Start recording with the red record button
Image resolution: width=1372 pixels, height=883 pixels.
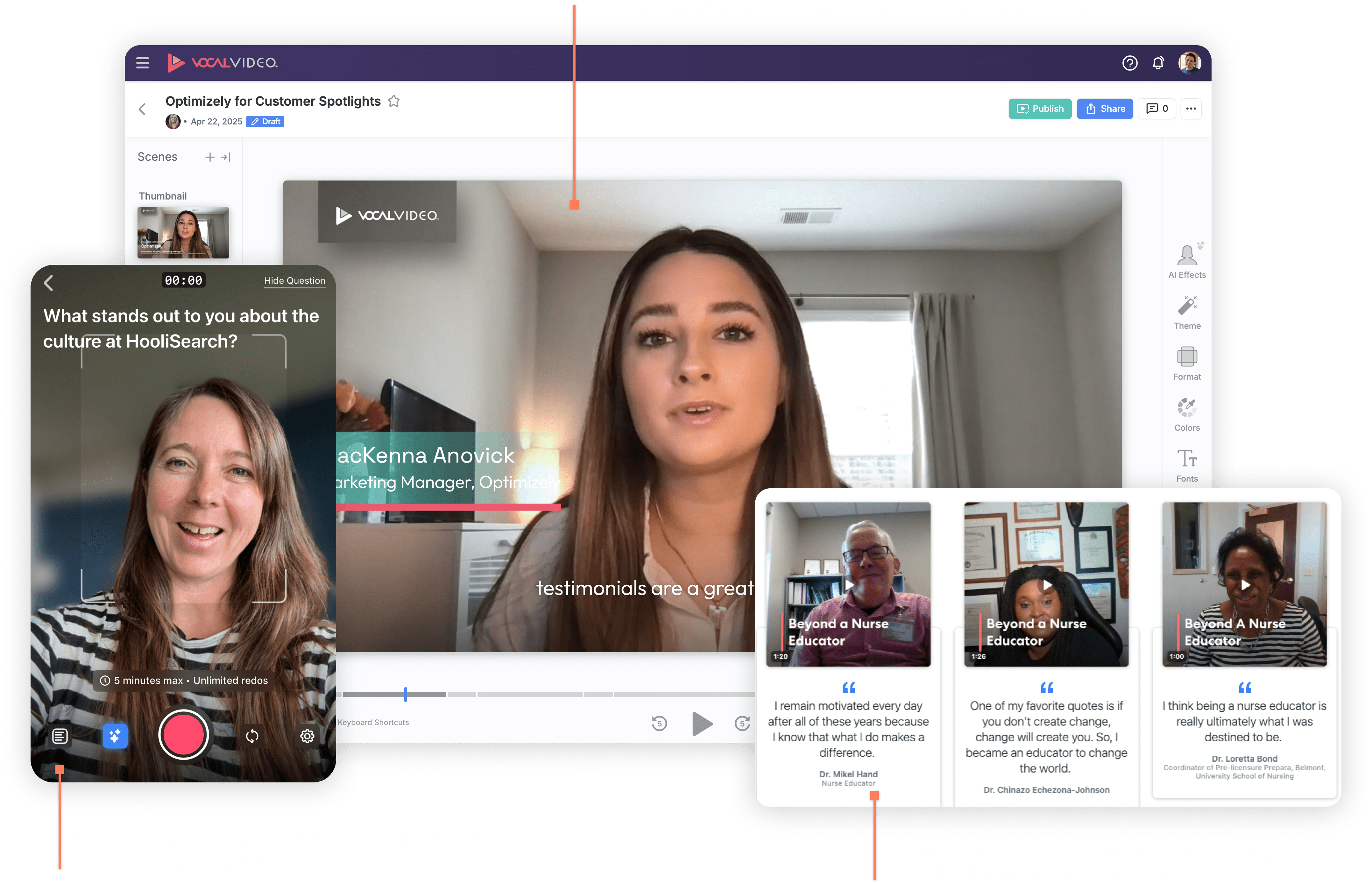pyautogui.click(x=183, y=735)
